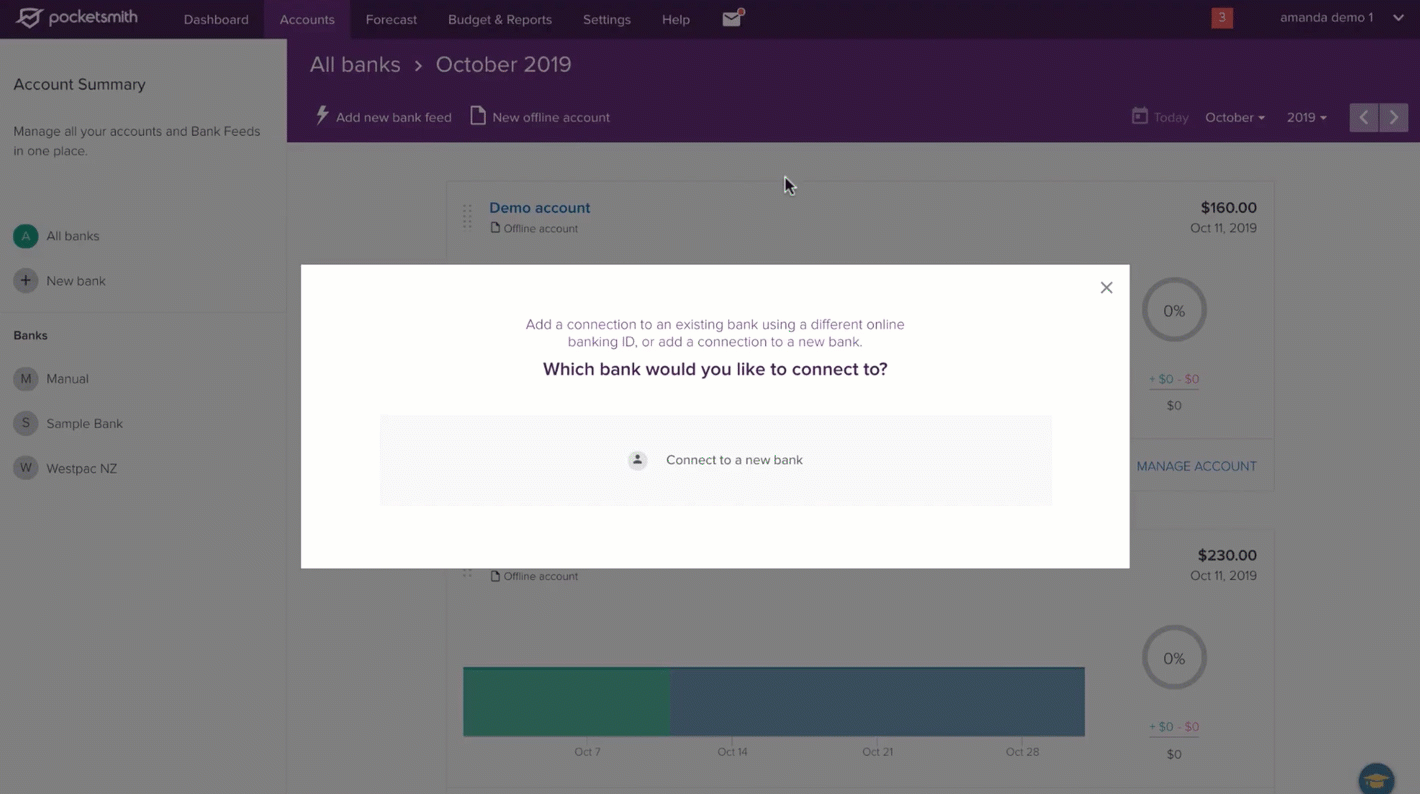Select Westpac NZ in the Banks list
The width and height of the screenshot is (1420, 794).
click(81, 468)
